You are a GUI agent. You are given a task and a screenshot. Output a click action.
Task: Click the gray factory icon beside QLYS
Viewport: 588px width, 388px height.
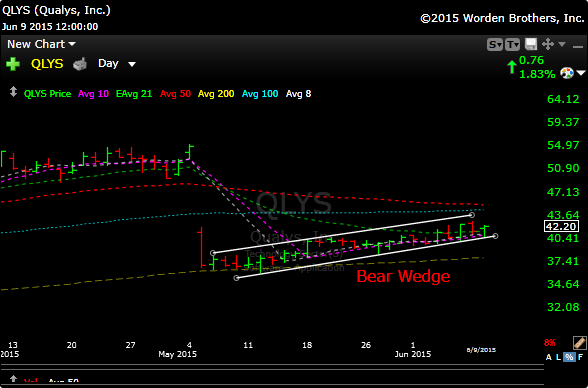pyautogui.click(x=80, y=64)
